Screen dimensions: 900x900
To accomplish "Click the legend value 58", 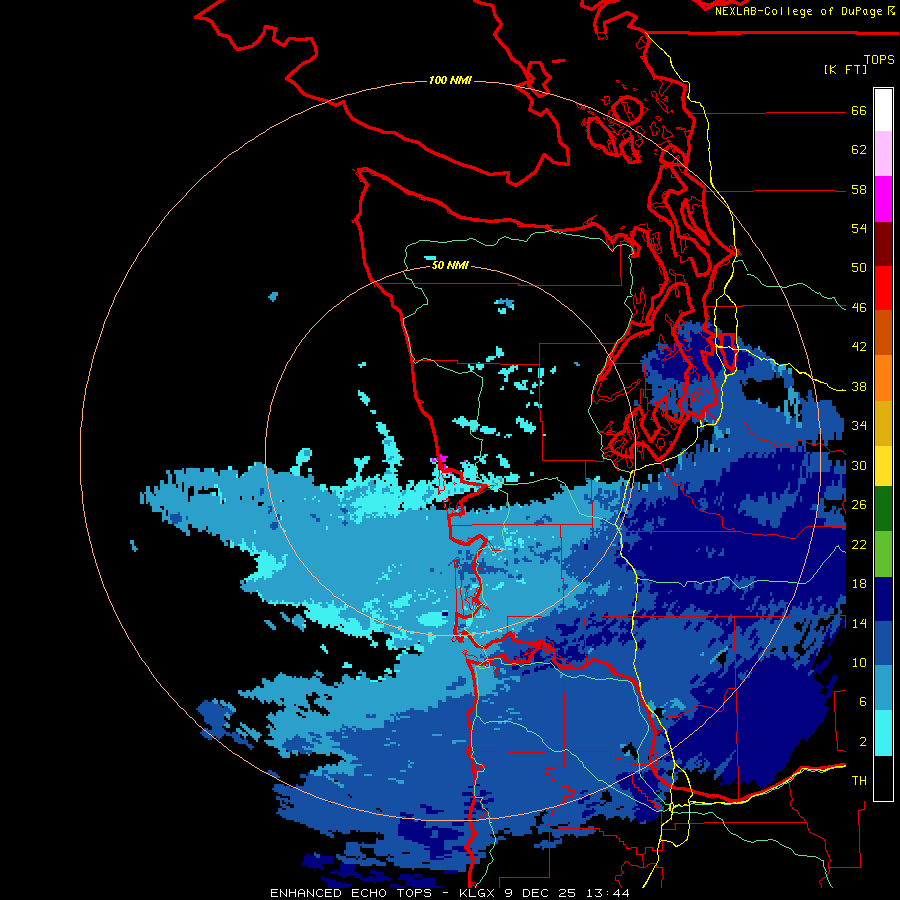I will (859, 189).
